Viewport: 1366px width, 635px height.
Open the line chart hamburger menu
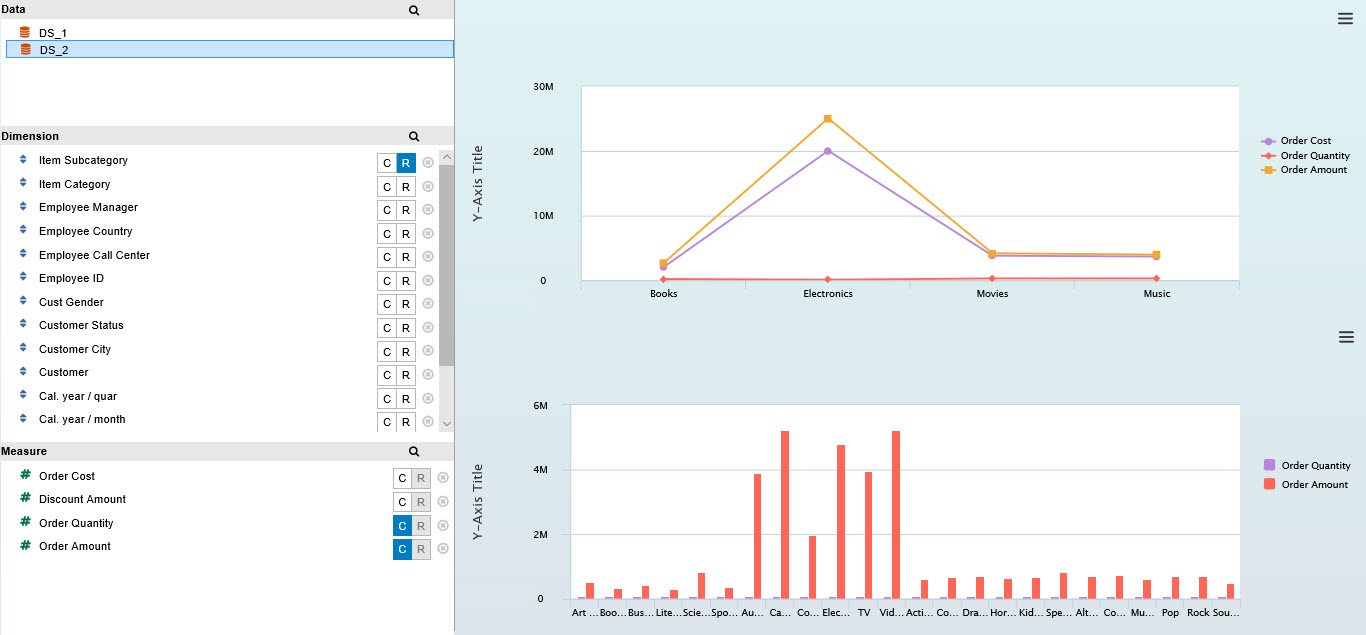[1345, 19]
